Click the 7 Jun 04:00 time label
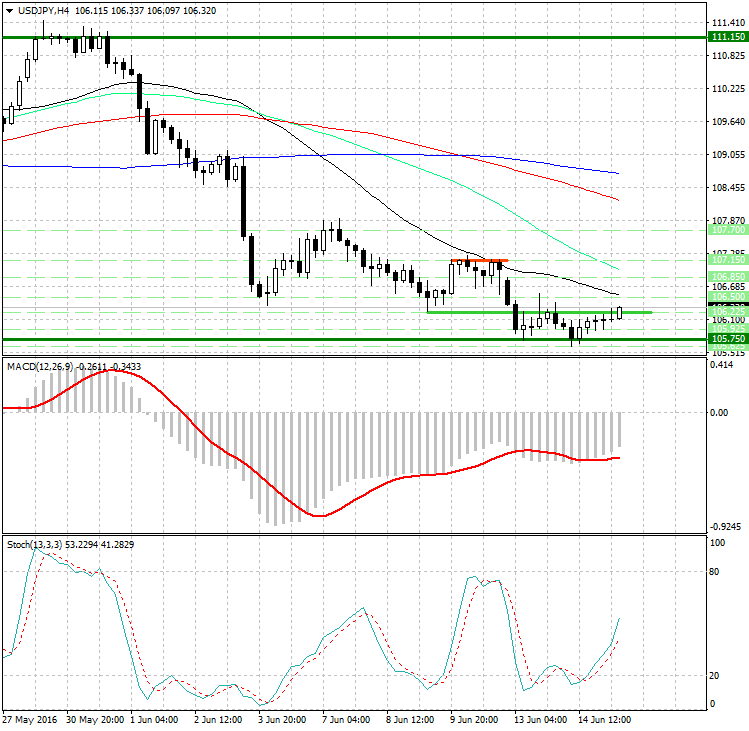 (x=346, y=720)
